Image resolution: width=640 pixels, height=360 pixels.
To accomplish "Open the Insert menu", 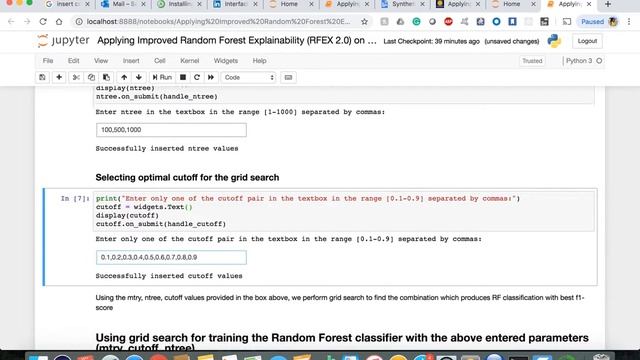I will (131, 60).
